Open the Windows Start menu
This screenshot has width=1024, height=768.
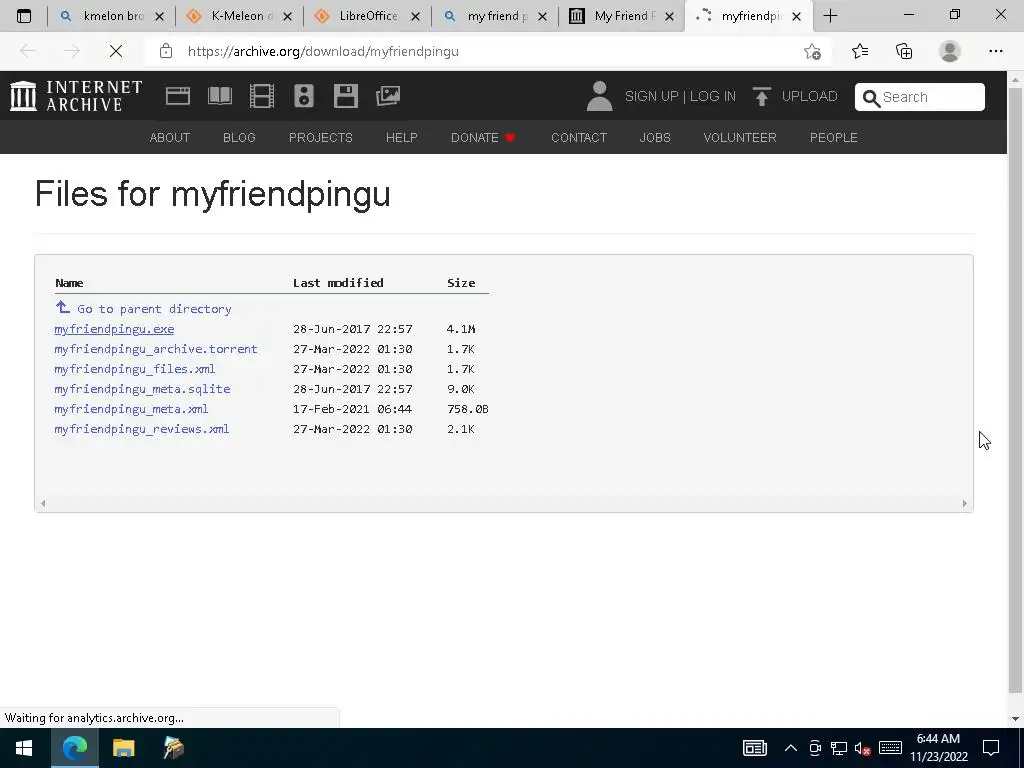tap(24, 748)
